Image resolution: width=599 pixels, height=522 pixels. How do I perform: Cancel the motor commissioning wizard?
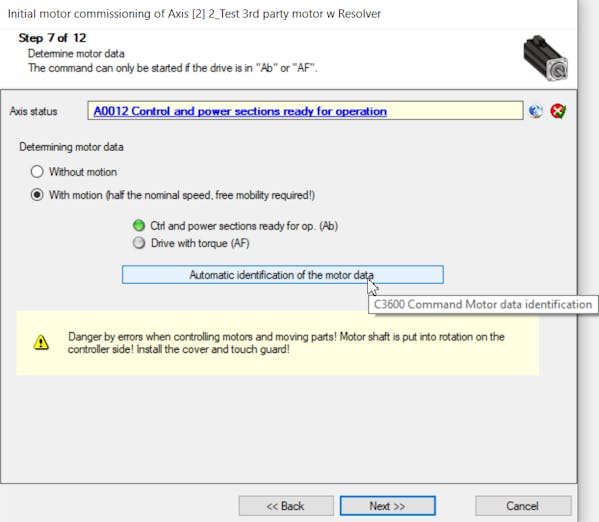[x=523, y=506]
